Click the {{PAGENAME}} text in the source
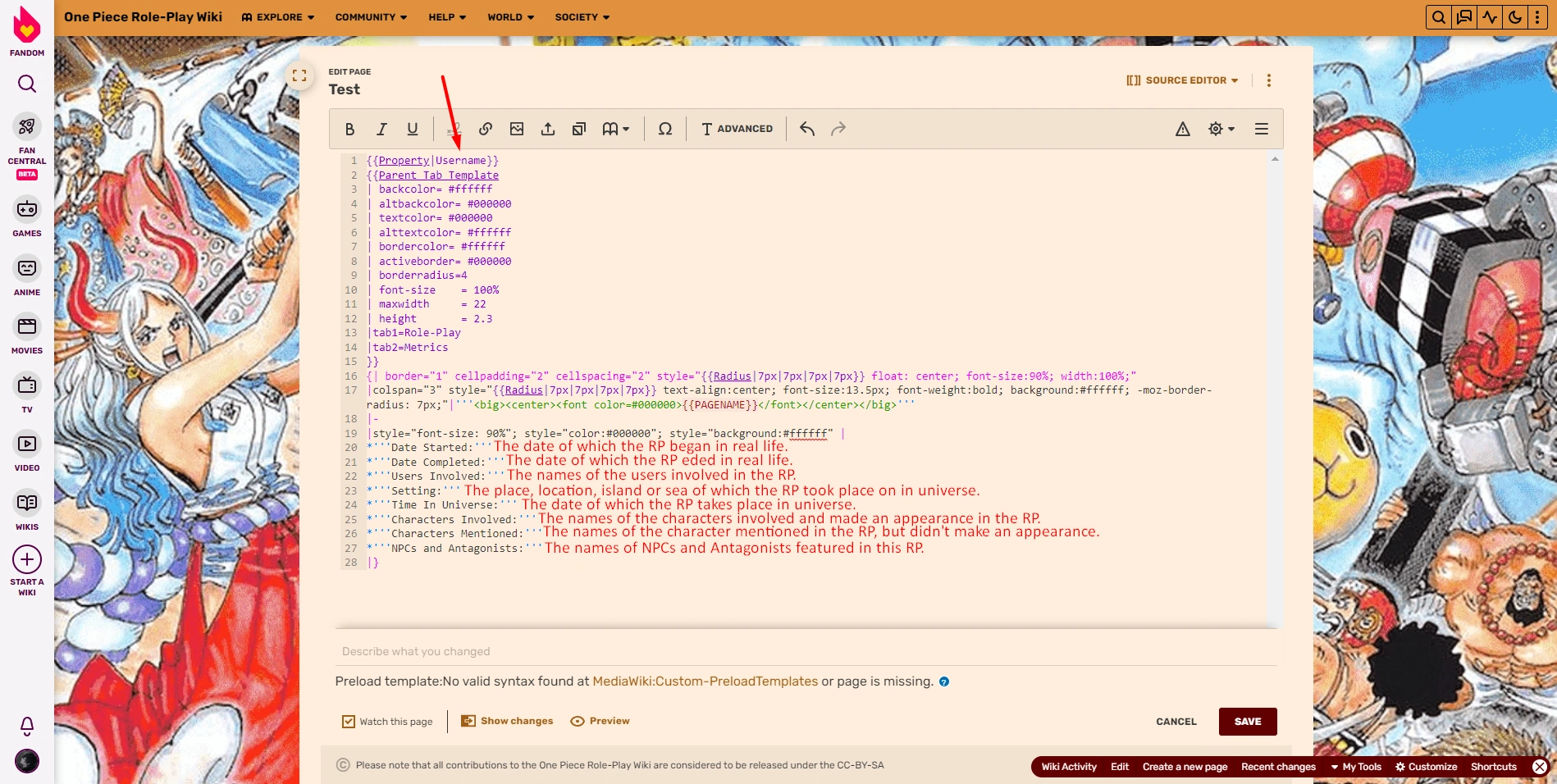The image size is (1557, 784). (x=720, y=405)
